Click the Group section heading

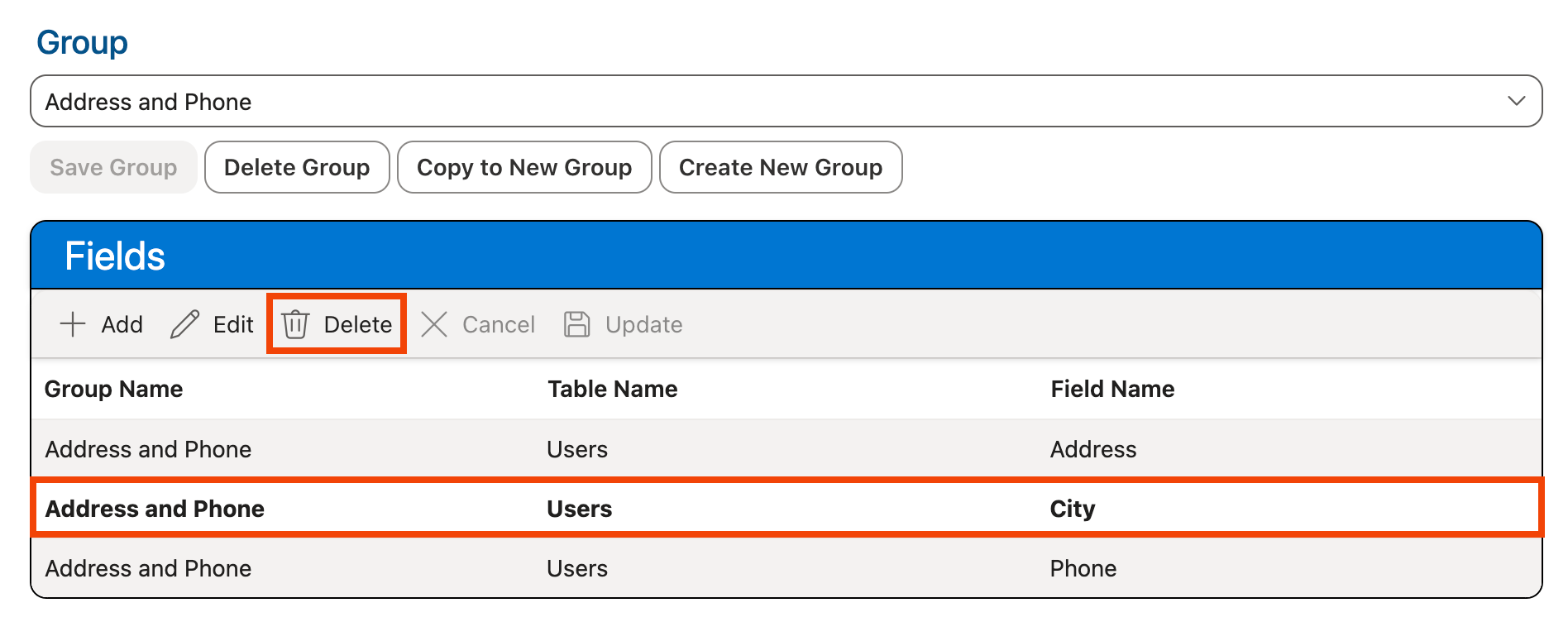tap(82, 42)
